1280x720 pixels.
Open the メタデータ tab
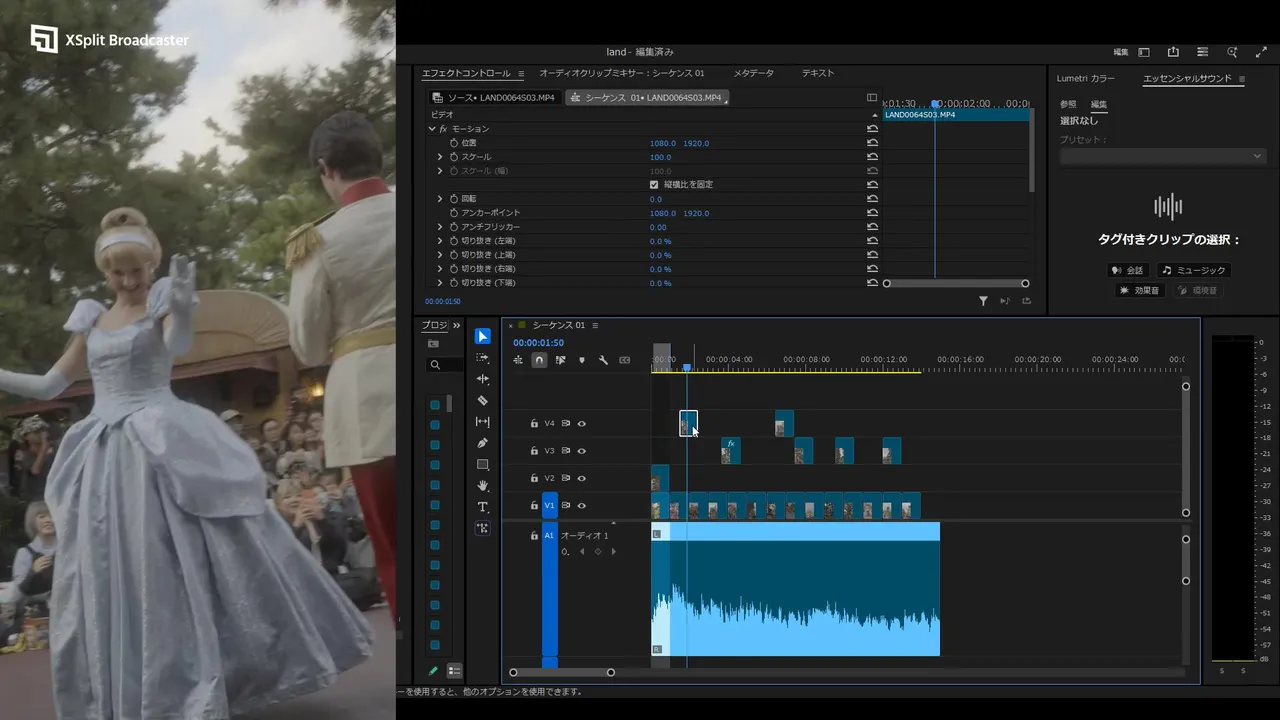753,73
